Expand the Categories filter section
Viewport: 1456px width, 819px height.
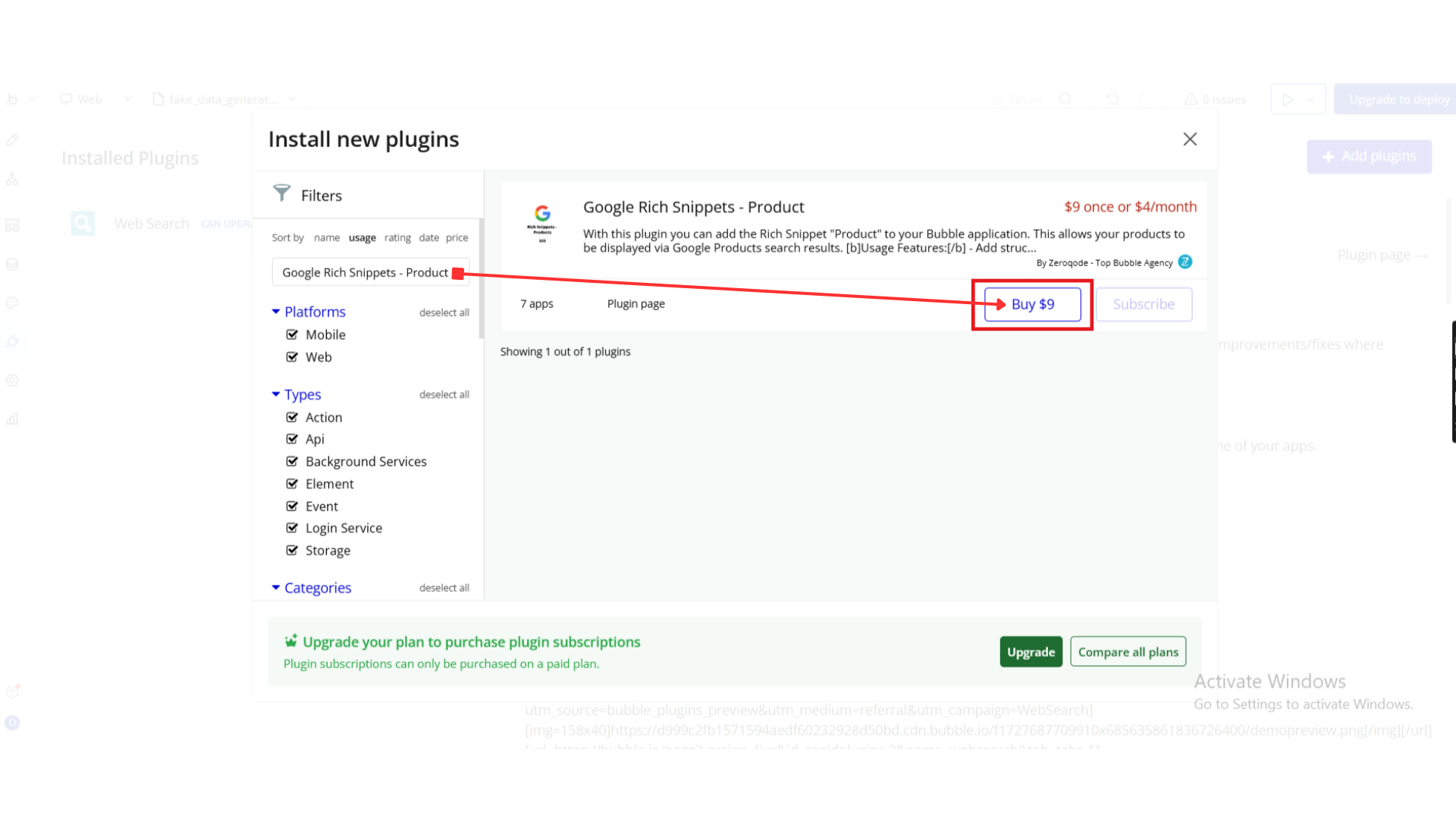click(276, 588)
